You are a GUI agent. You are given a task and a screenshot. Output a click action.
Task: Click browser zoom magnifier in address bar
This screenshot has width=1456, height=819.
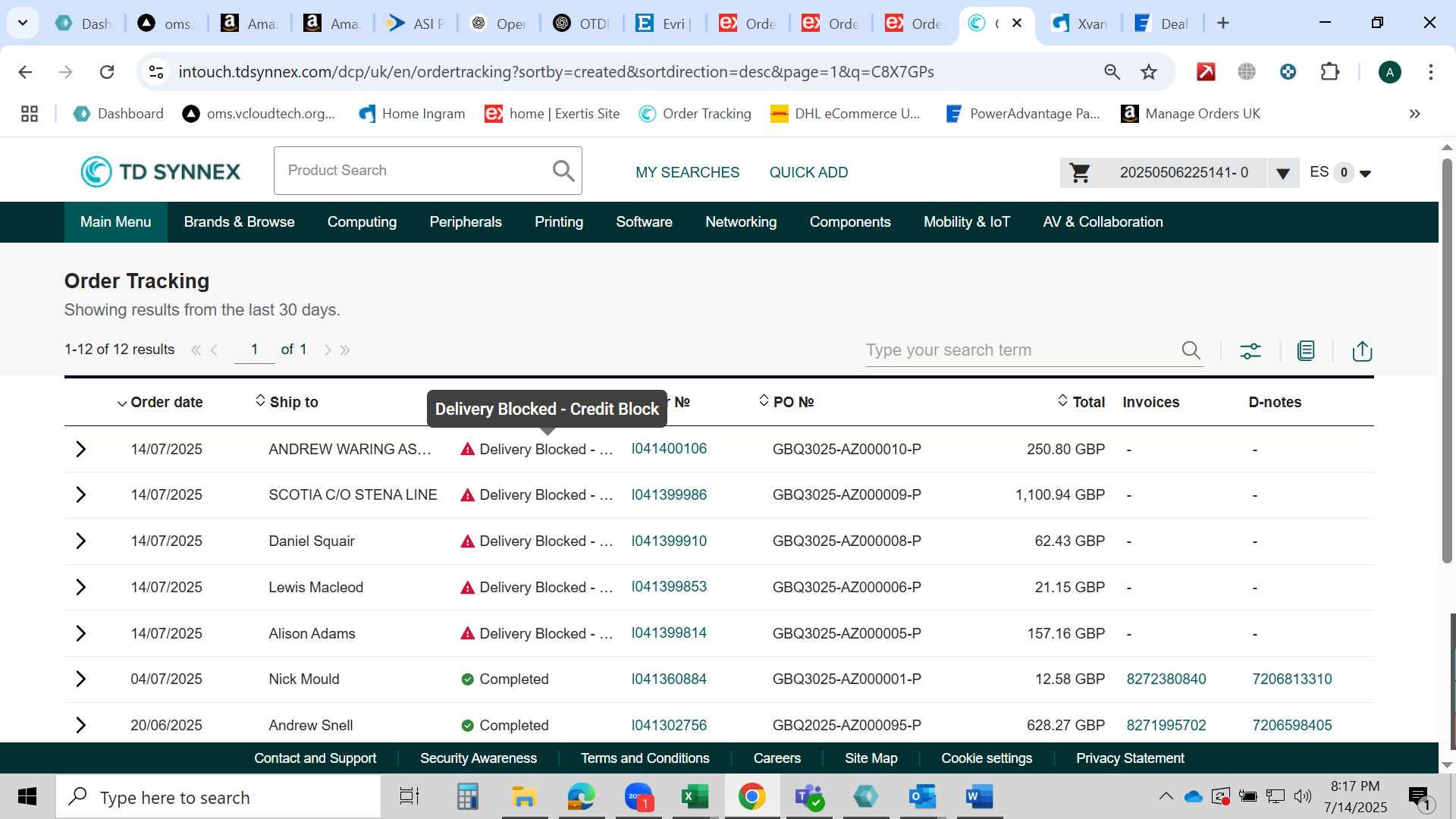tap(1112, 72)
